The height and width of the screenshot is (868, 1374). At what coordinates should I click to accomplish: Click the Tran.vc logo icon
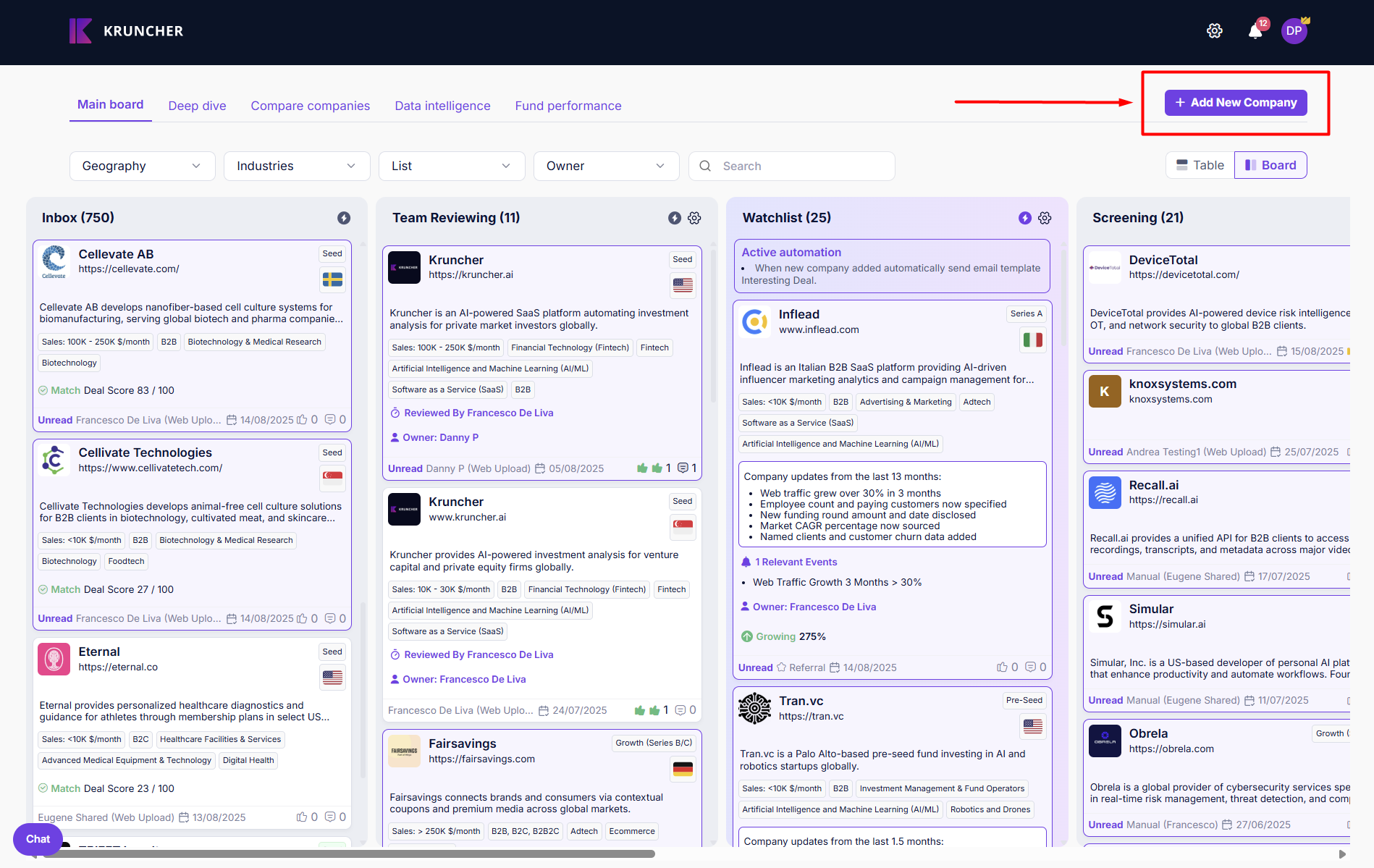pos(754,707)
